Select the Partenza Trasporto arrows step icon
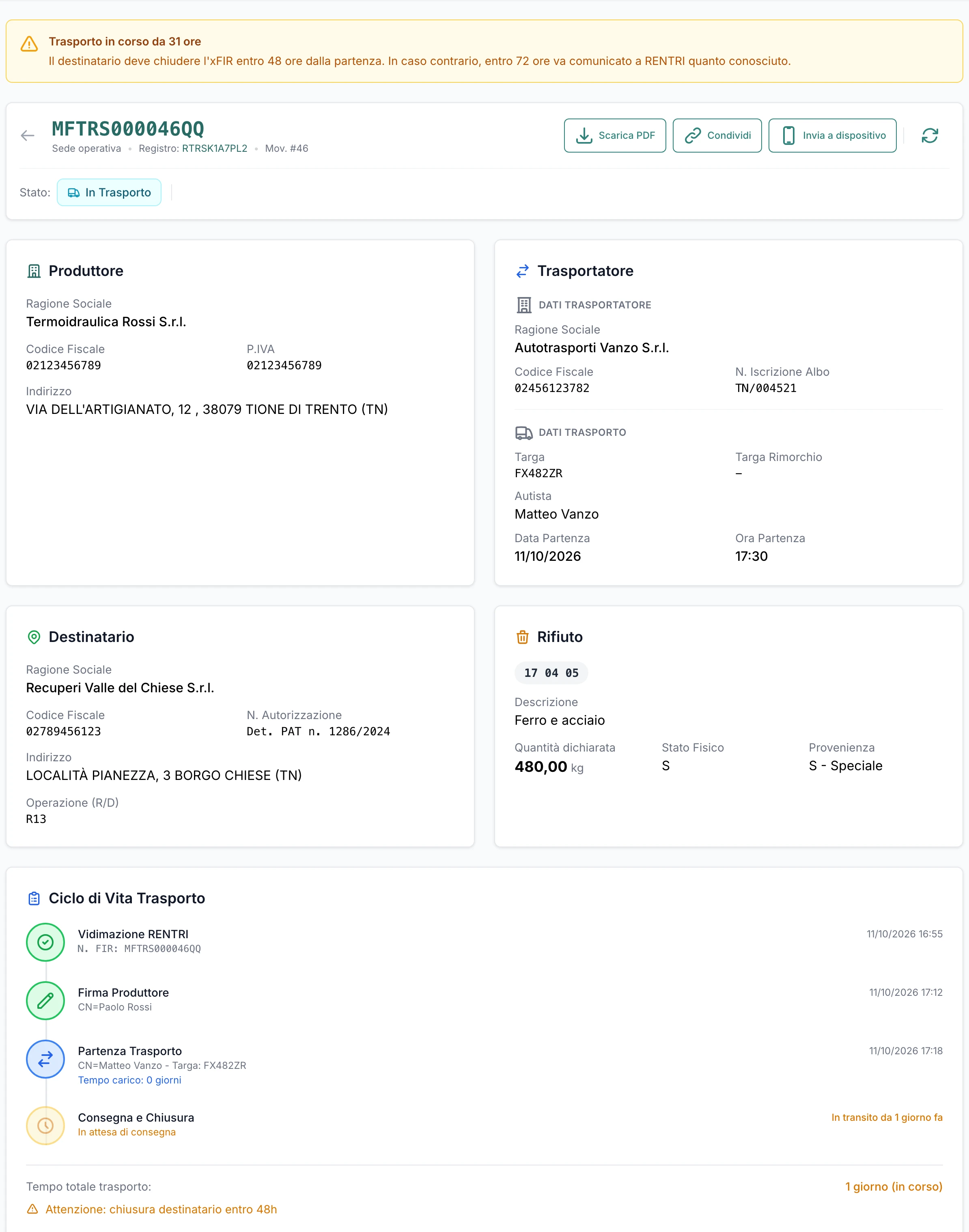 coord(45,1059)
